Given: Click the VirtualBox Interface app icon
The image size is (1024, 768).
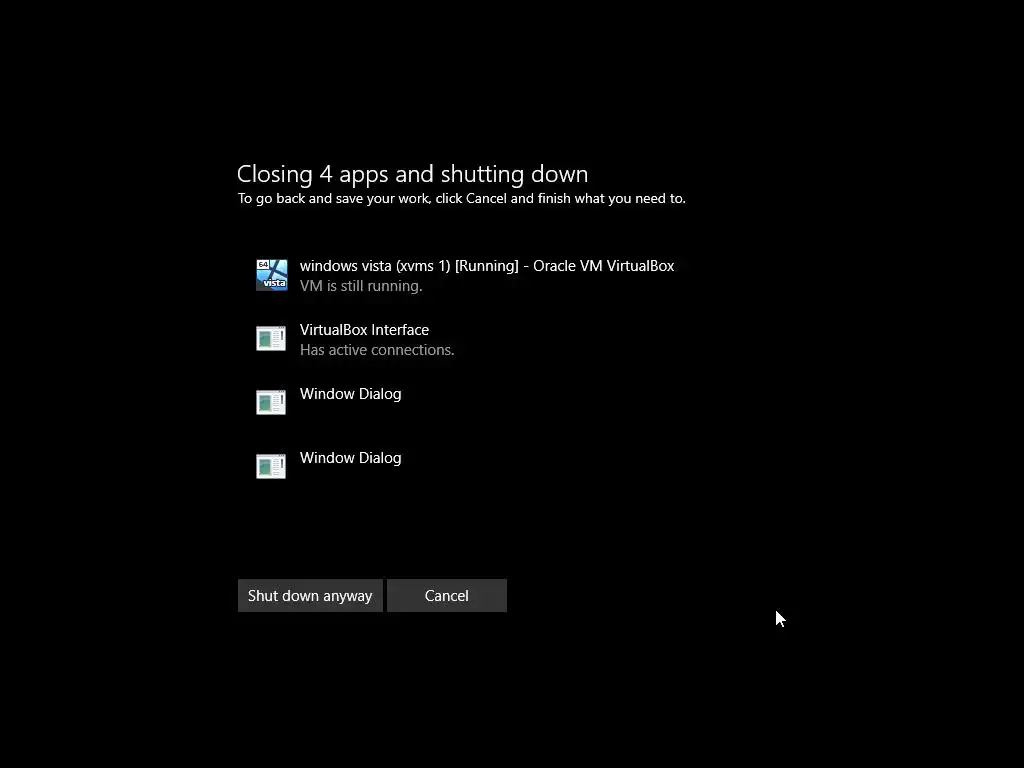Looking at the screenshot, I should coord(271,338).
